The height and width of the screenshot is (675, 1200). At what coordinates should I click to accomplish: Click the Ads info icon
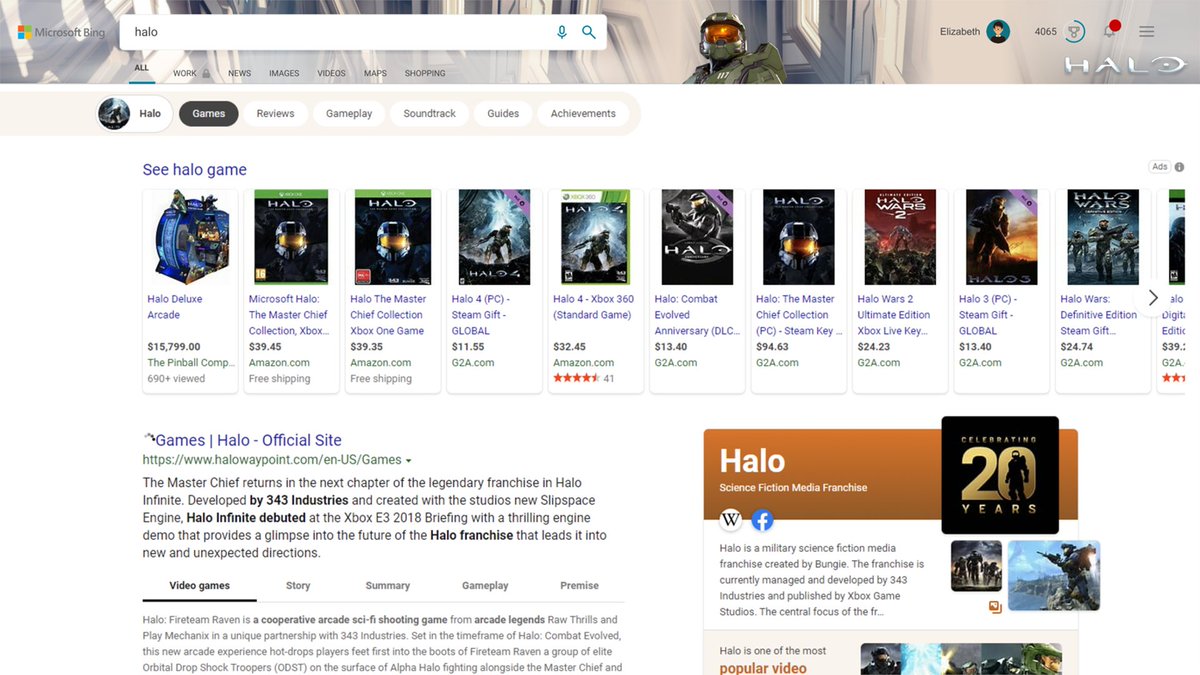pyautogui.click(x=1179, y=167)
